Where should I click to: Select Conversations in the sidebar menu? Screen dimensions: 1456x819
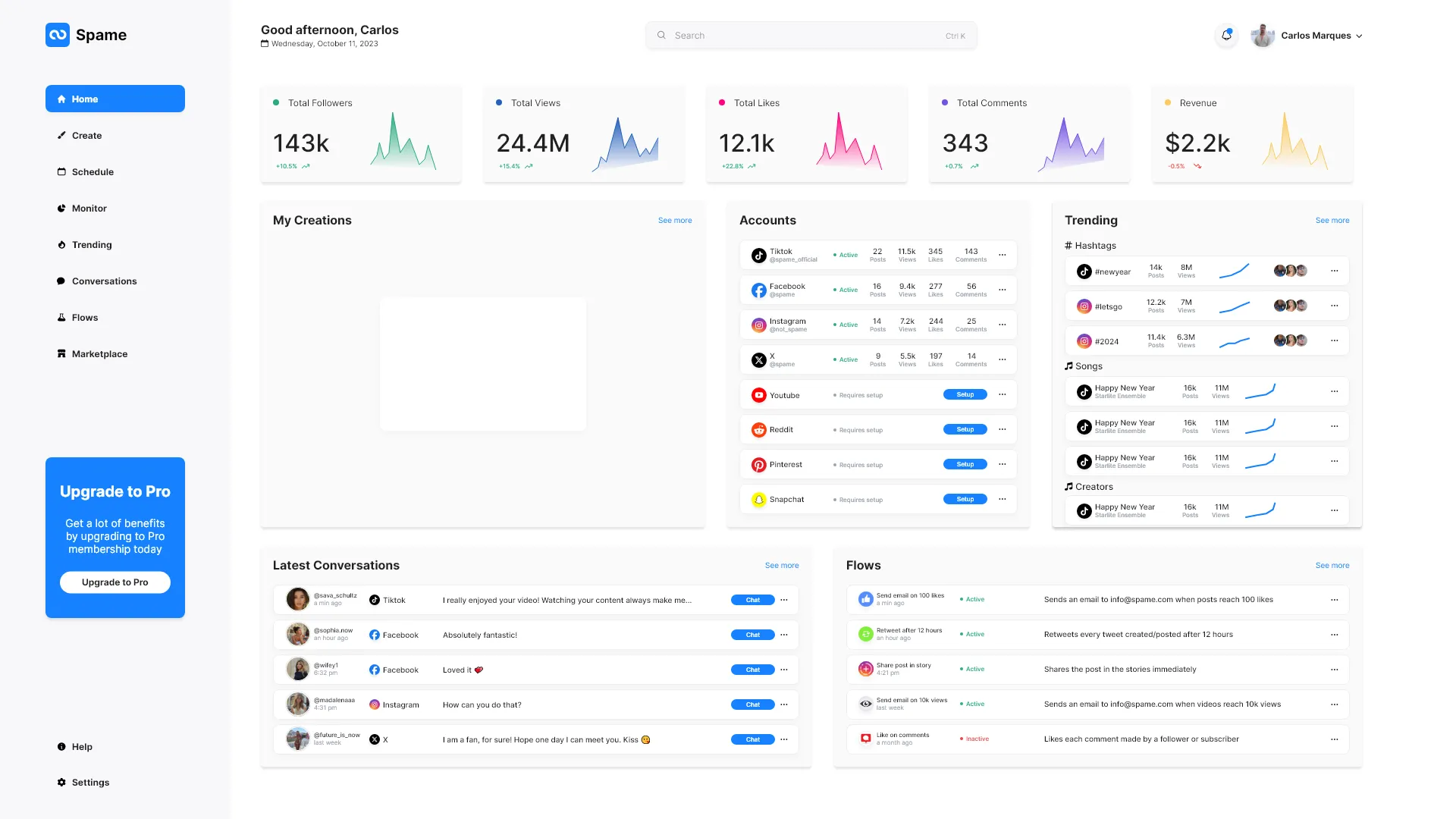coord(104,281)
